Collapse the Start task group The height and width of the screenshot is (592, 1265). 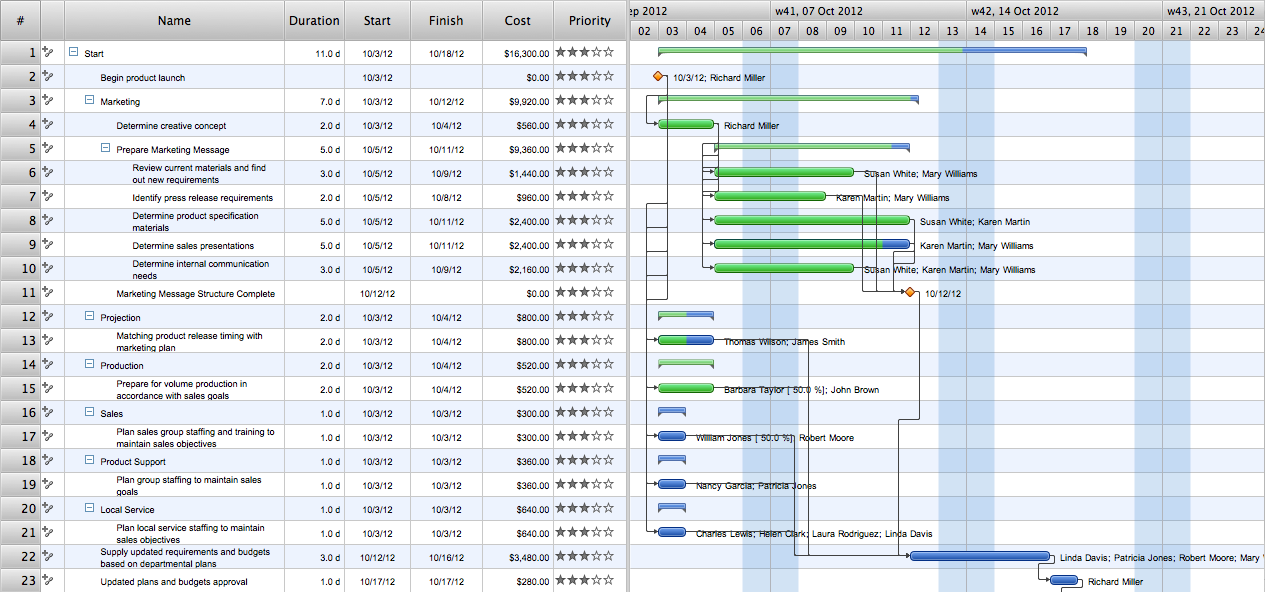(74, 53)
